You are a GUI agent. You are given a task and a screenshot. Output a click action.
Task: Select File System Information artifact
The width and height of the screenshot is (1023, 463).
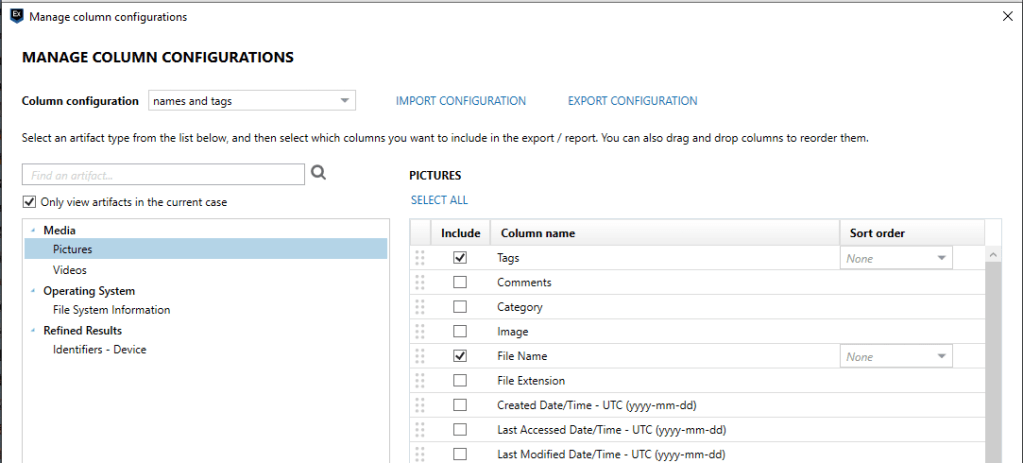click(x=111, y=310)
